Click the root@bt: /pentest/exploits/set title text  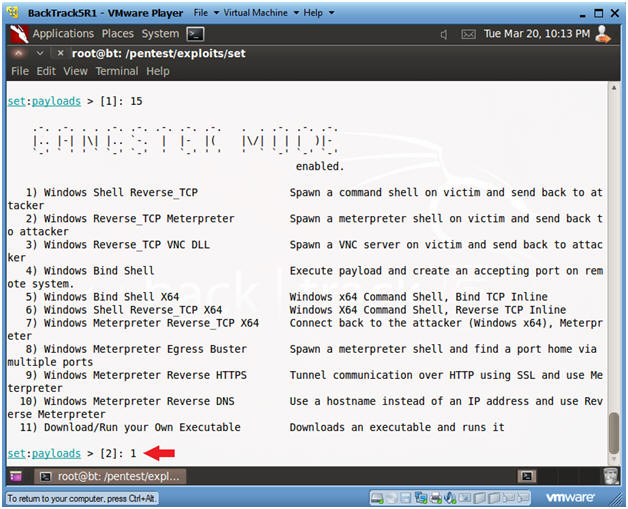point(159,53)
